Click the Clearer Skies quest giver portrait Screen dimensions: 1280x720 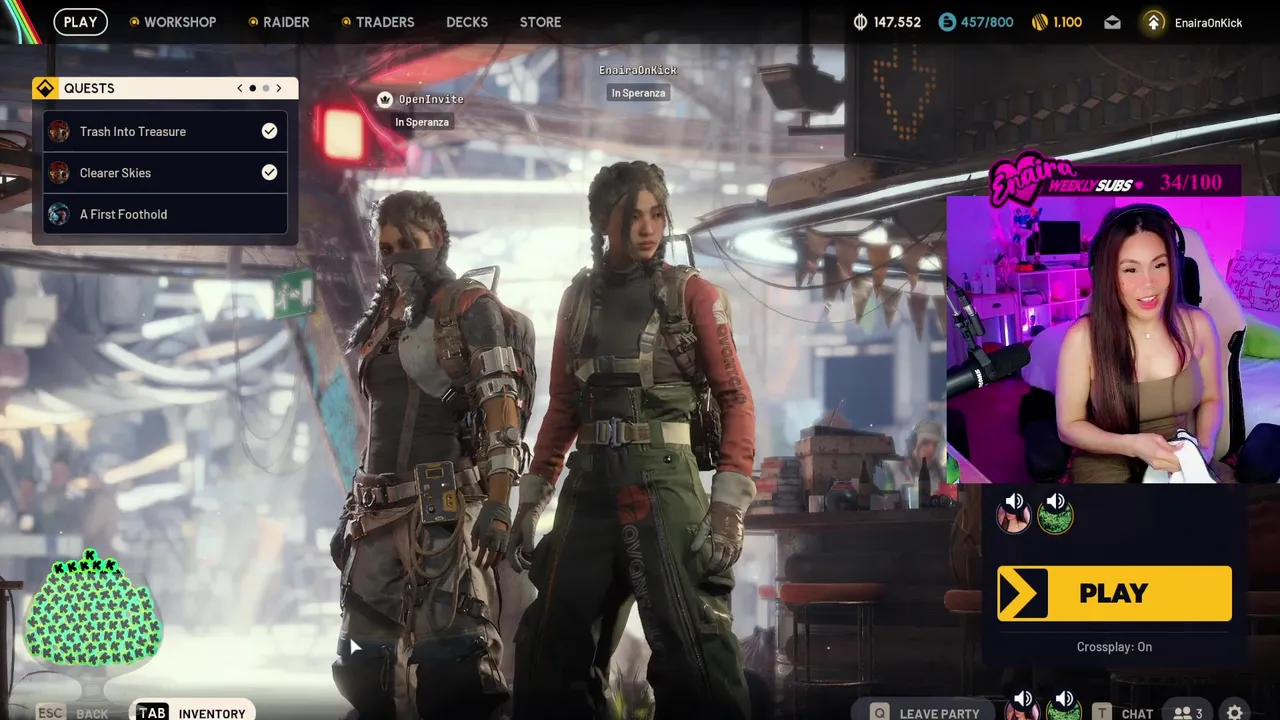(59, 173)
